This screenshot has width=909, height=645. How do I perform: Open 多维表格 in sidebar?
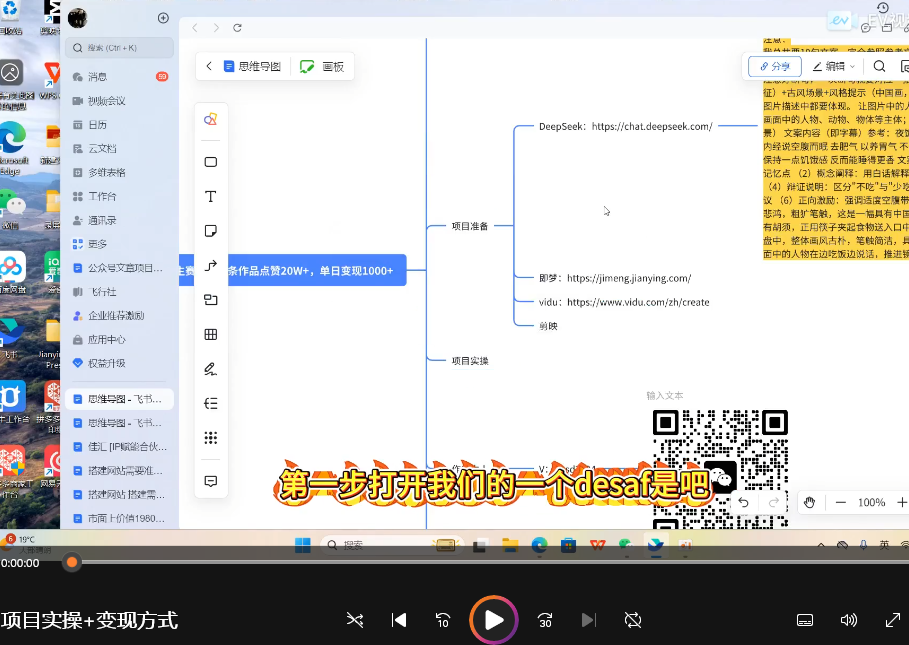coord(120,172)
